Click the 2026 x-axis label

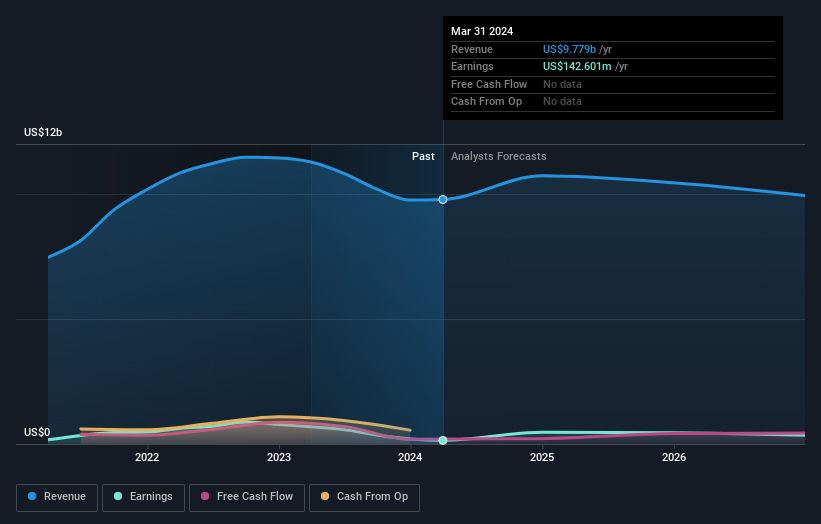674,457
